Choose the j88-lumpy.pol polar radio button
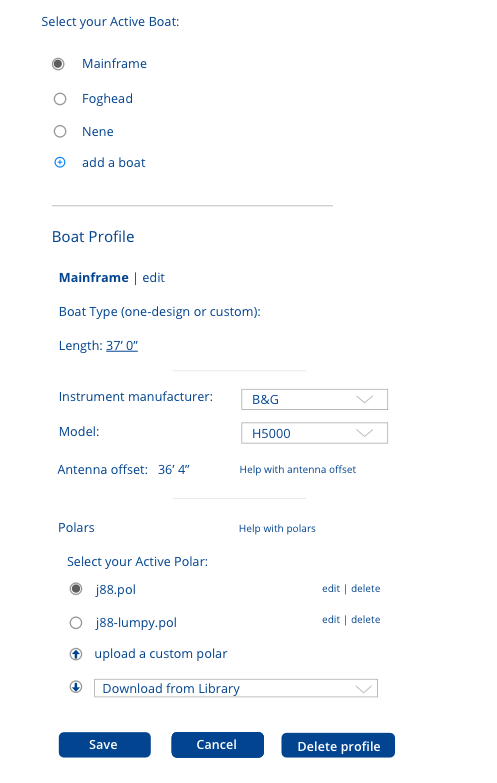Viewport: 497px width, 783px height. click(76, 623)
